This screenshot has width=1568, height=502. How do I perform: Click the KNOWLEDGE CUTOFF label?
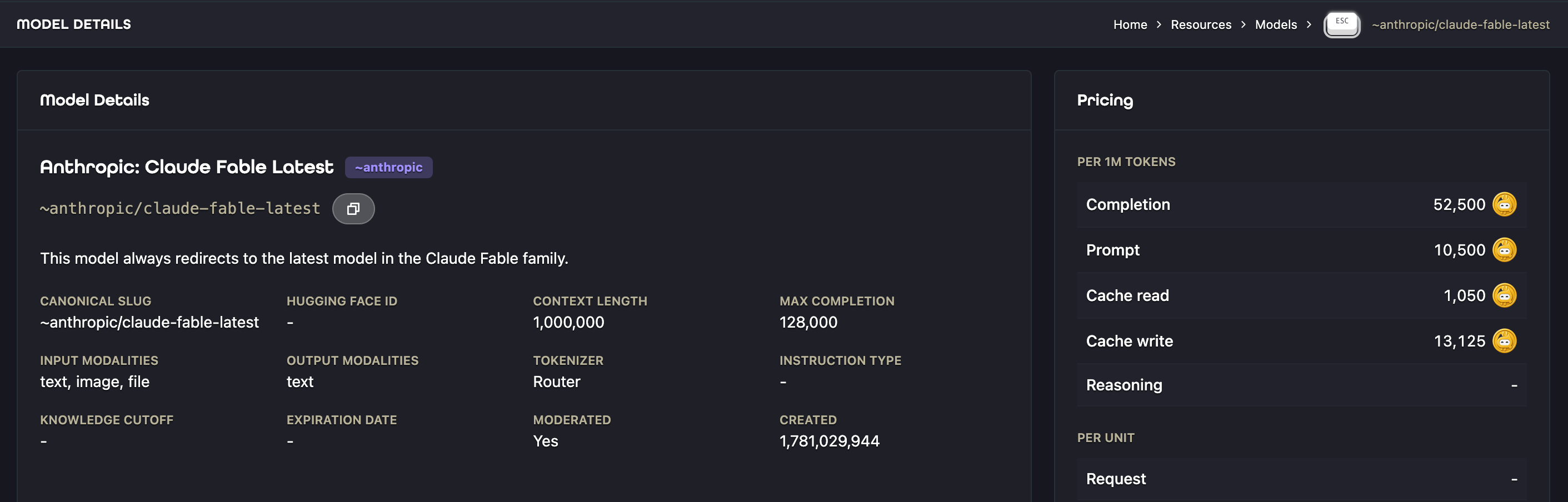(107, 420)
